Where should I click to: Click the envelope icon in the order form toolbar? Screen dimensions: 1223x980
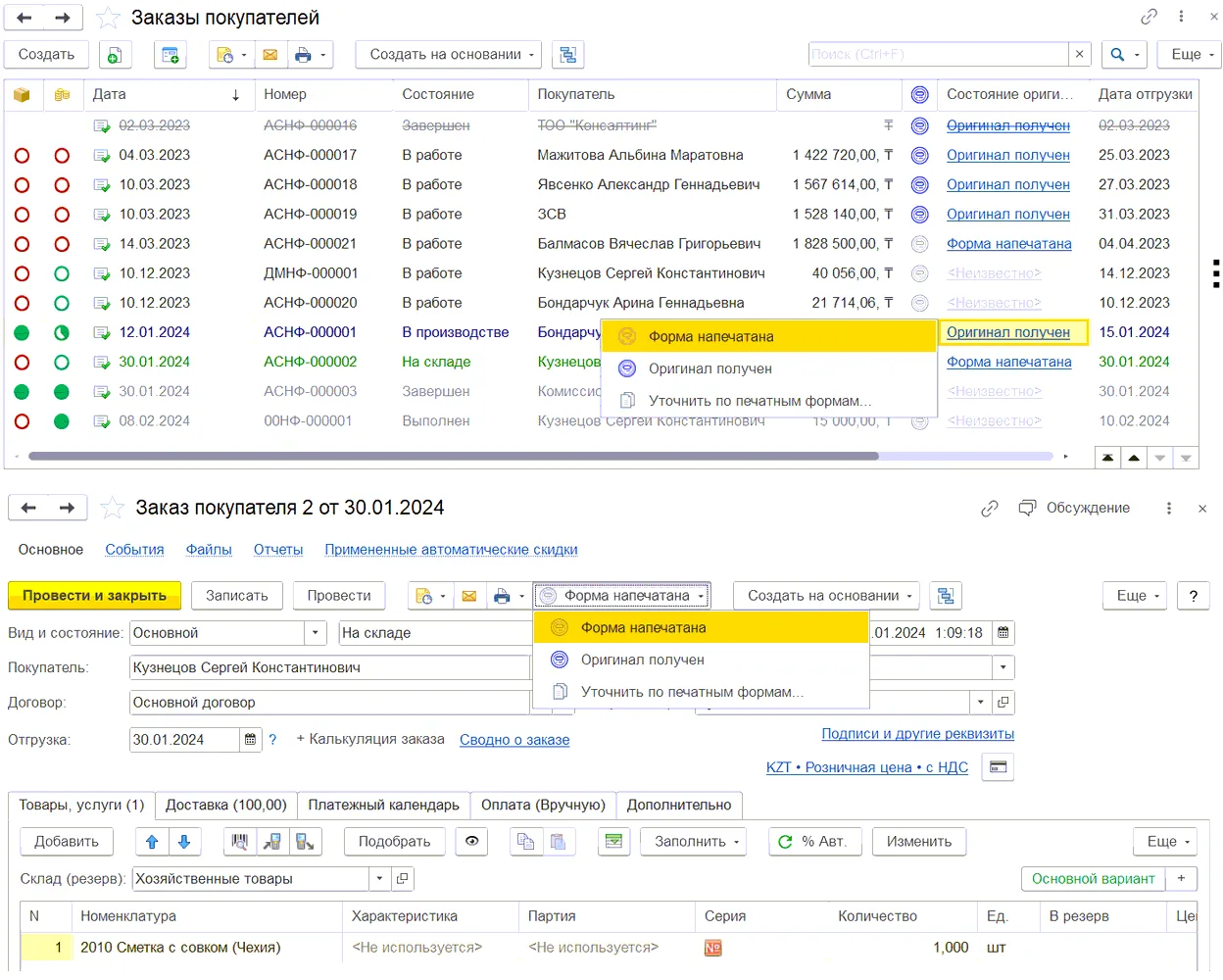pos(469,596)
